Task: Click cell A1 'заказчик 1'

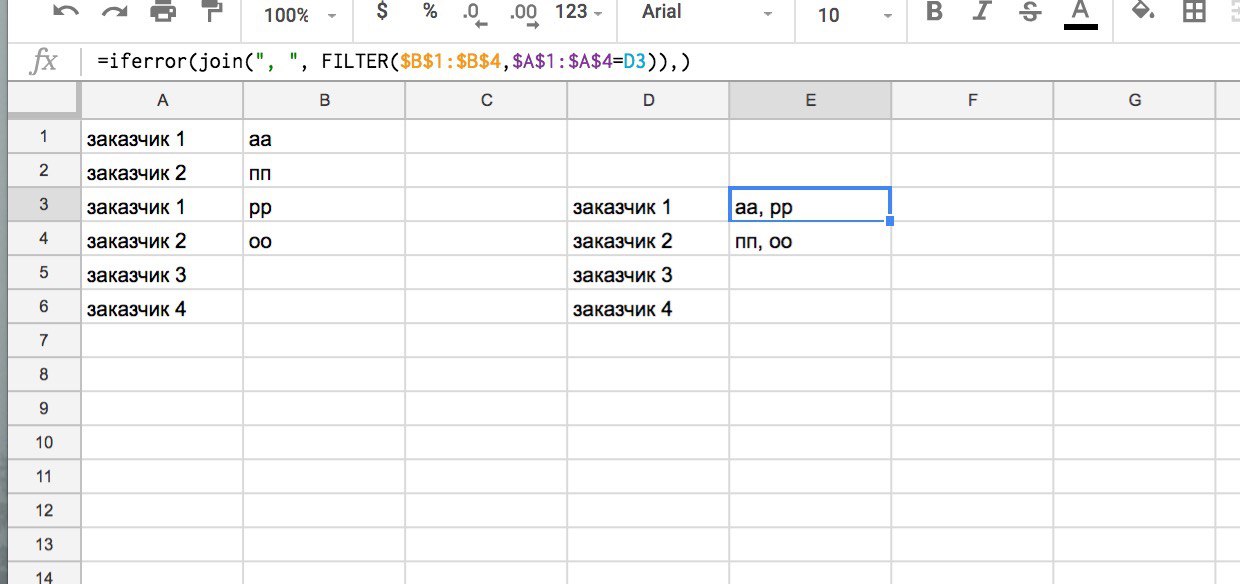Action: pos(162,139)
